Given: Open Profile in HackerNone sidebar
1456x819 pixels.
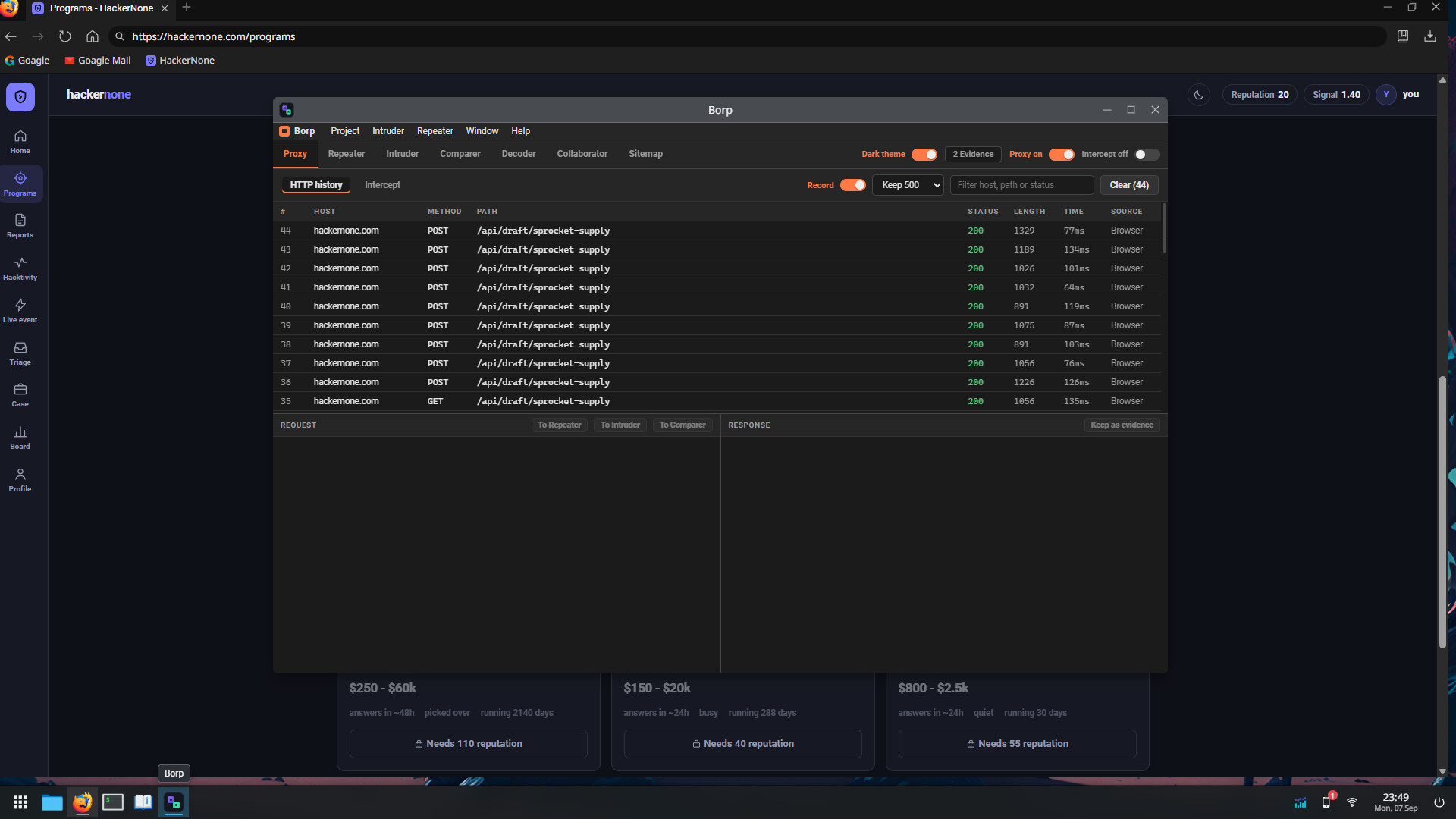Looking at the screenshot, I should pyautogui.click(x=20, y=480).
